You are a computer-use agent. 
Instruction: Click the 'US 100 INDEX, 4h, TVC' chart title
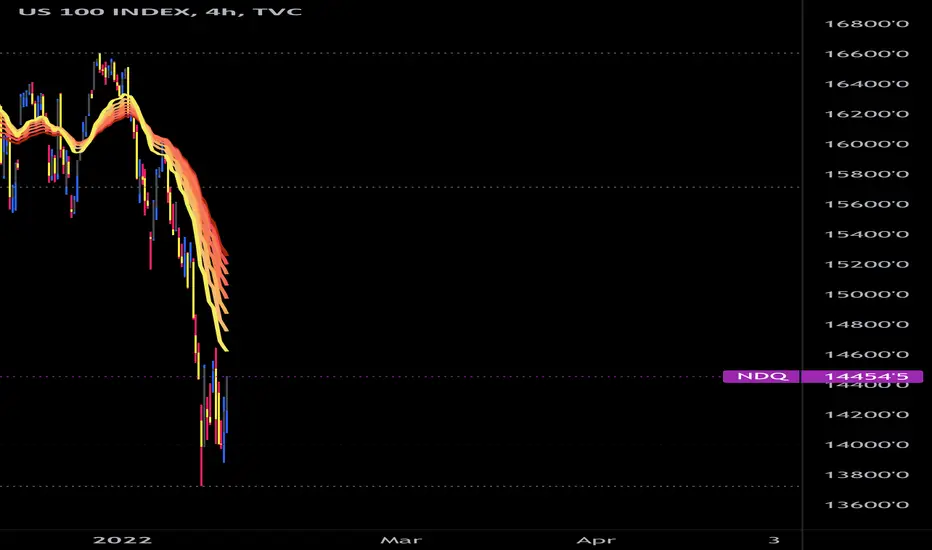160,11
